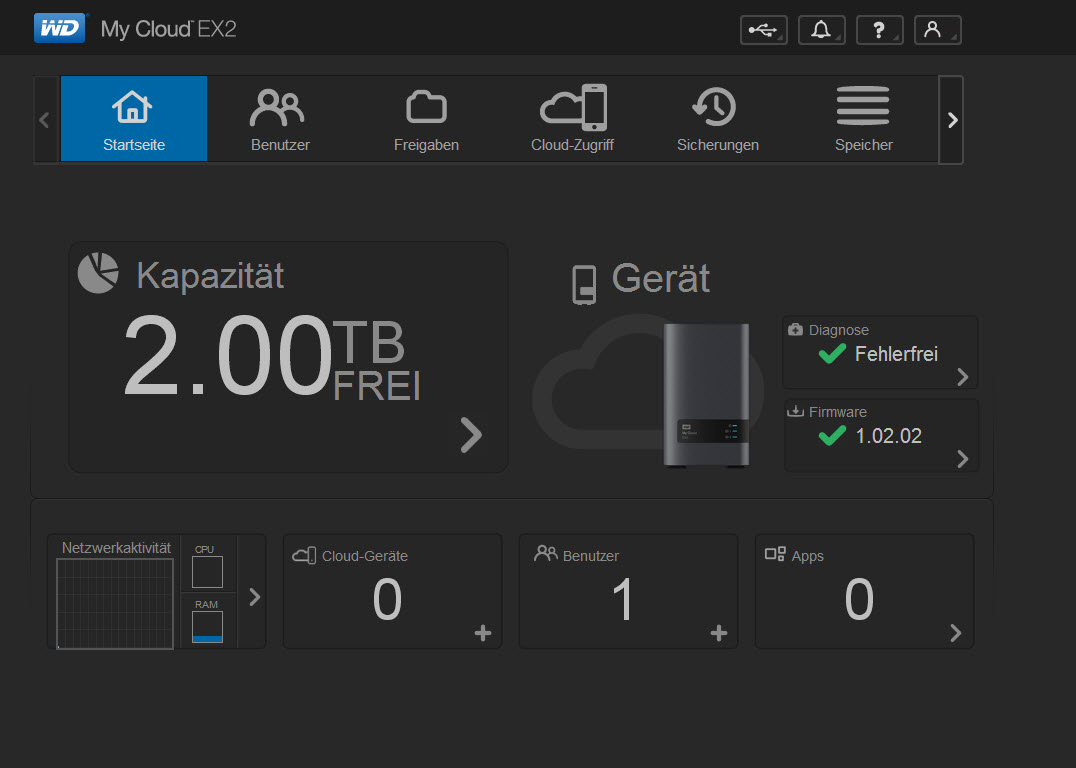Viewport: 1076px width, 768px height.
Task: Click the My Cloud EX2 title
Action: 168,29
